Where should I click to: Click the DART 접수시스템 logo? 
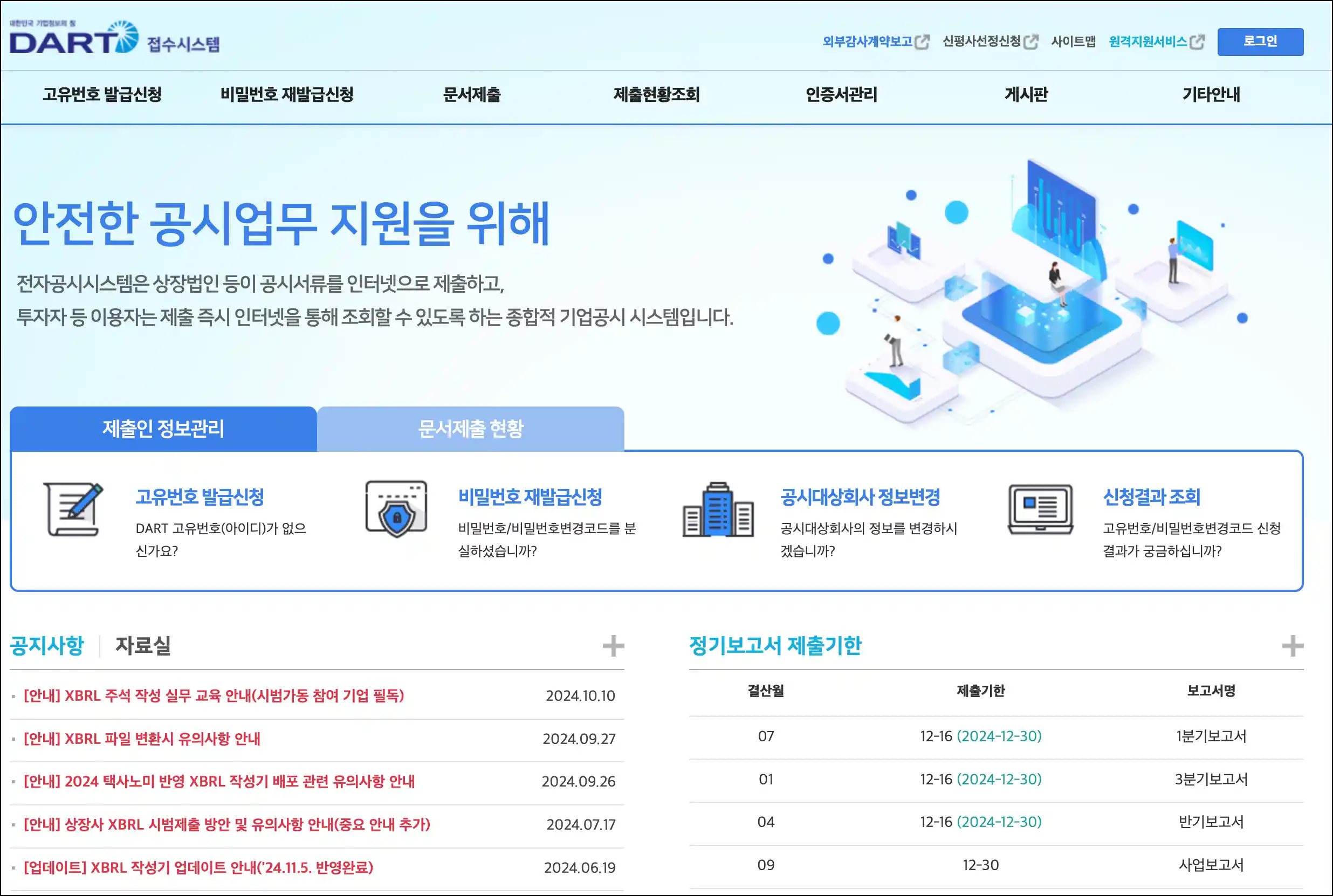click(x=114, y=38)
